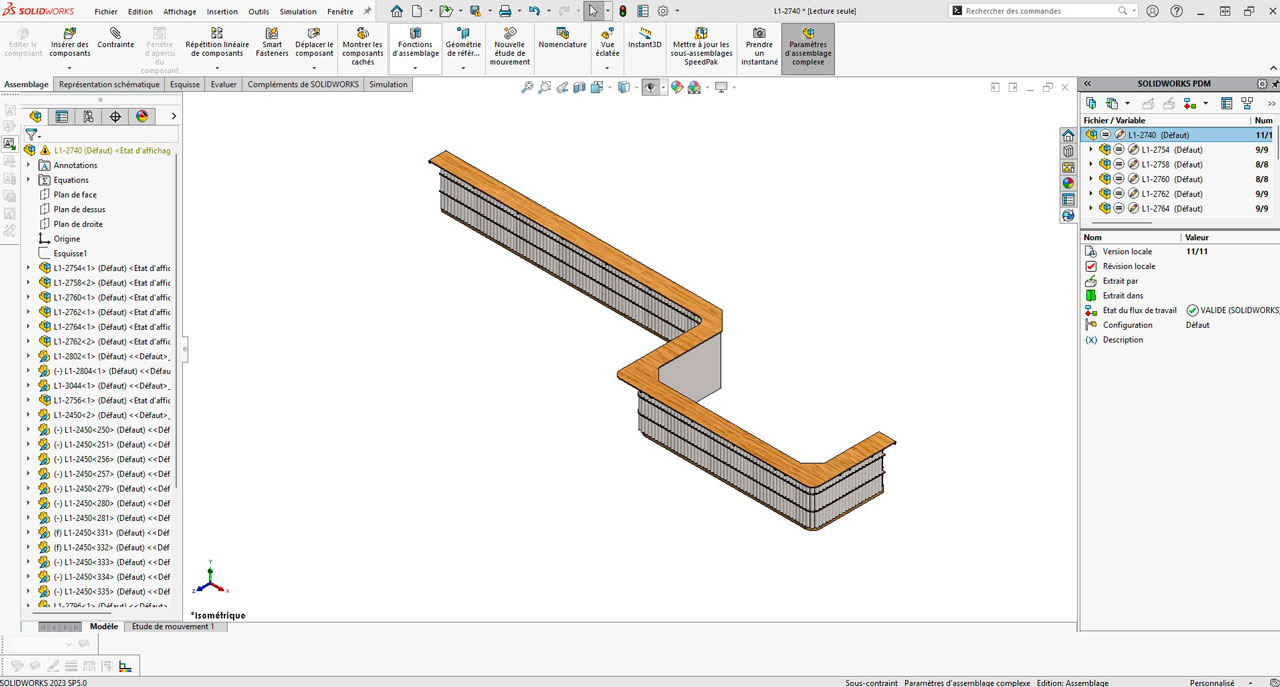Image resolution: width=1280 pixels, height=687 pixels.
Task: Open the ConfigurationManager tab icon
Action: (x=89, y=117)
